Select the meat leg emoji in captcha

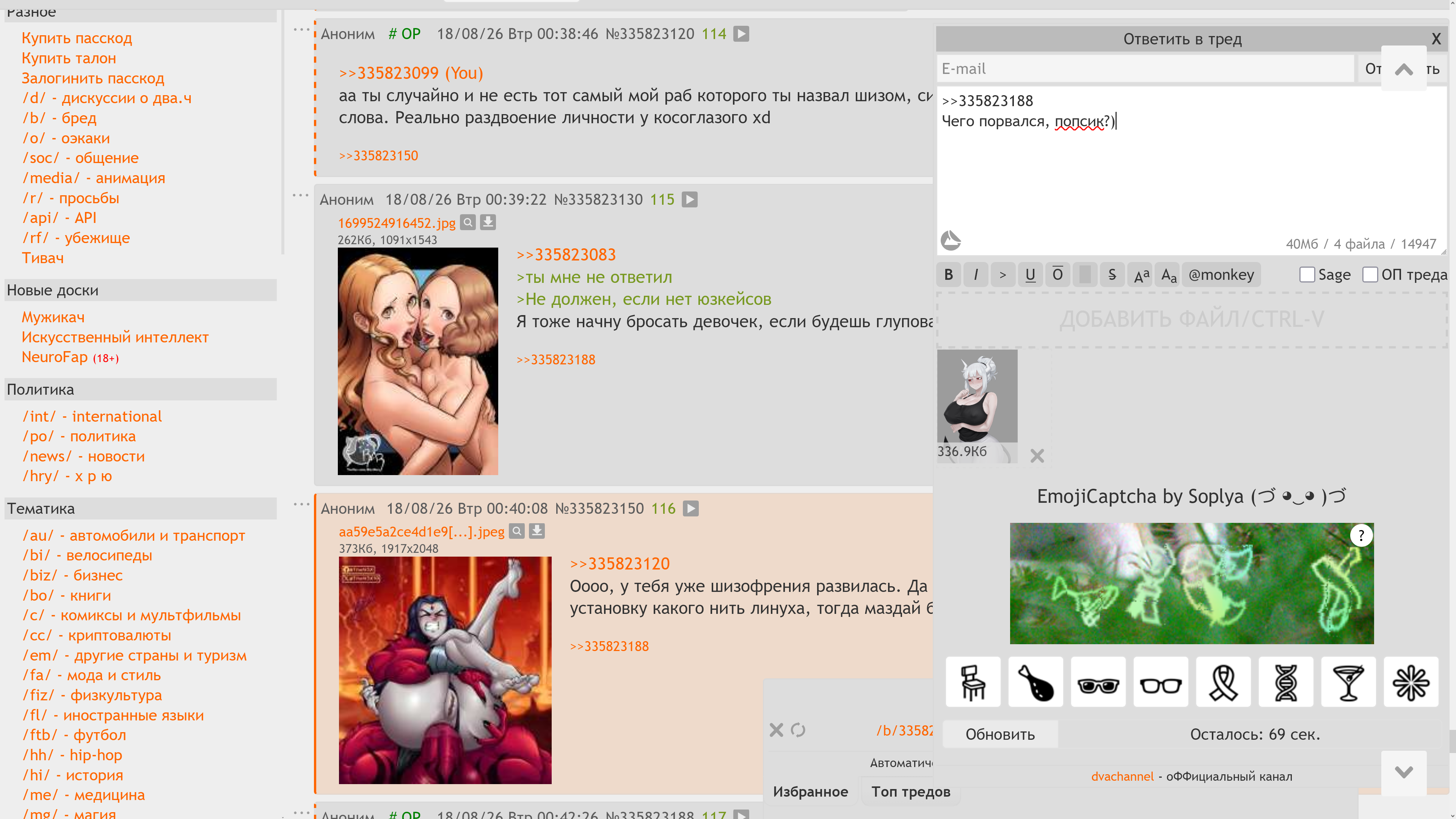coord(1036,682)
